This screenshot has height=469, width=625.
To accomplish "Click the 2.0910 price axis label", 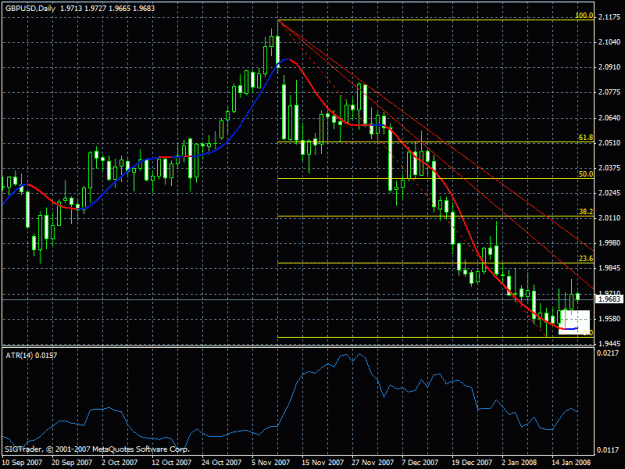I will click(x=609, y=67).
